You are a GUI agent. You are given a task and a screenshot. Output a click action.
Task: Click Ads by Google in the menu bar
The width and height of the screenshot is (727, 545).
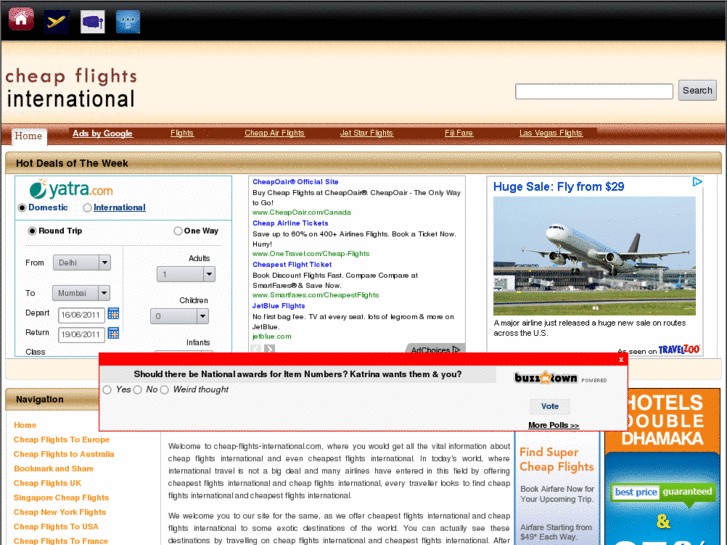[102, 134]
